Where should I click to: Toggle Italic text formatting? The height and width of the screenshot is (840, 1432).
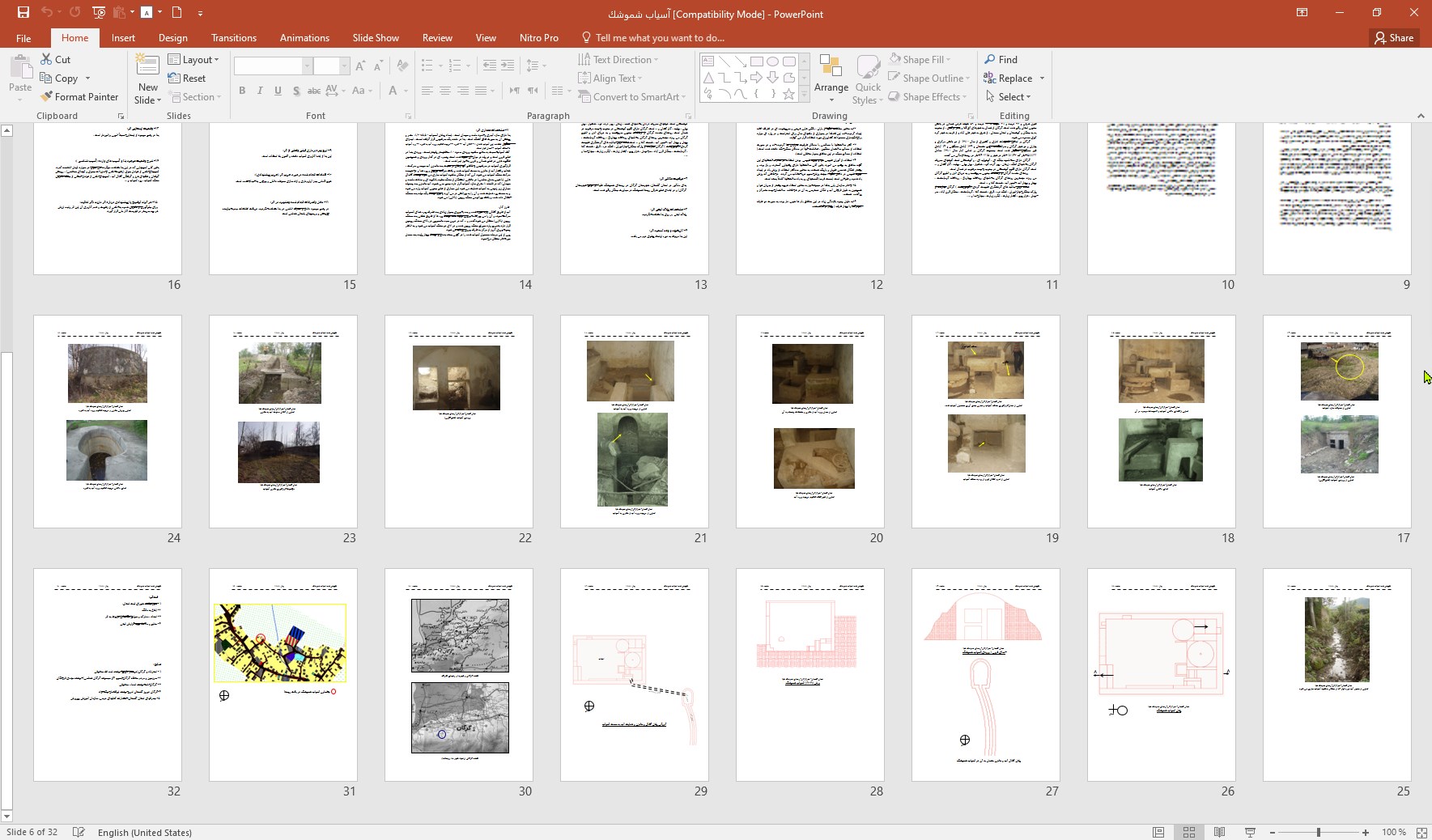coord(260,91)
